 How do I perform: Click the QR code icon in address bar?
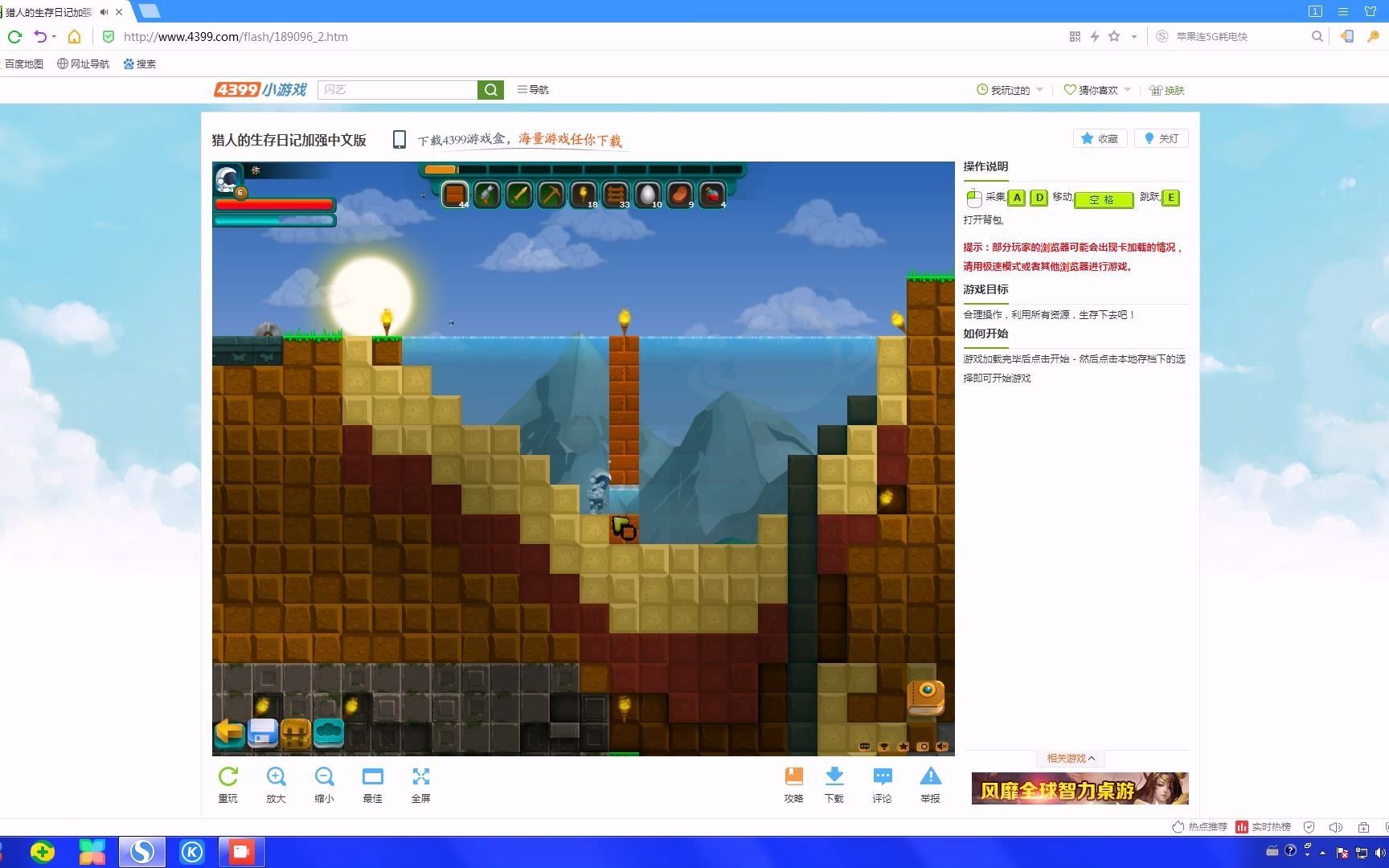click(1075, 36)
